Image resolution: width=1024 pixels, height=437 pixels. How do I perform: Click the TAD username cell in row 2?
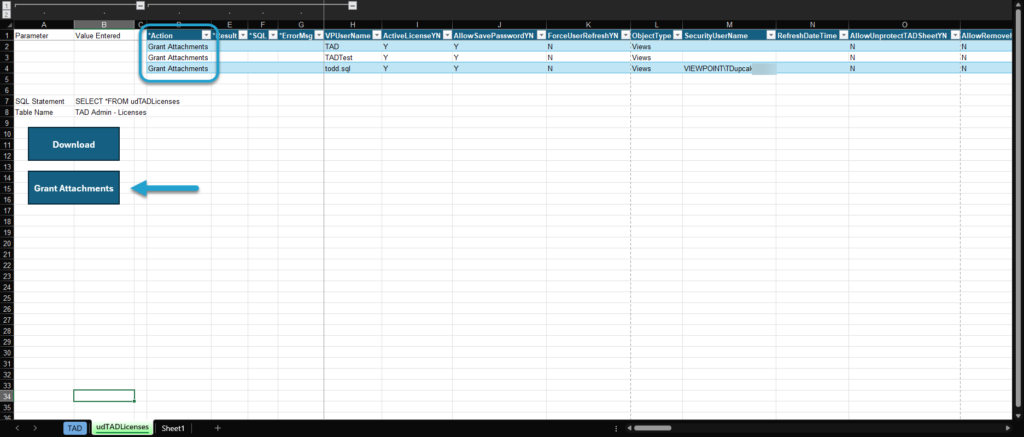click(x=353, y=46)
